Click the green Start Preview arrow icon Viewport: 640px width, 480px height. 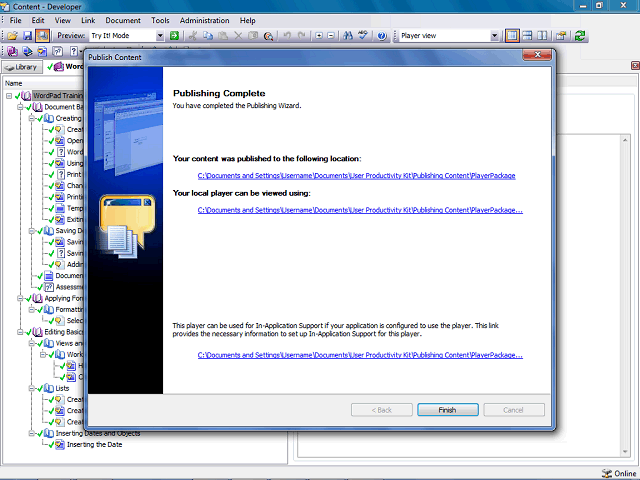(174, 36)
